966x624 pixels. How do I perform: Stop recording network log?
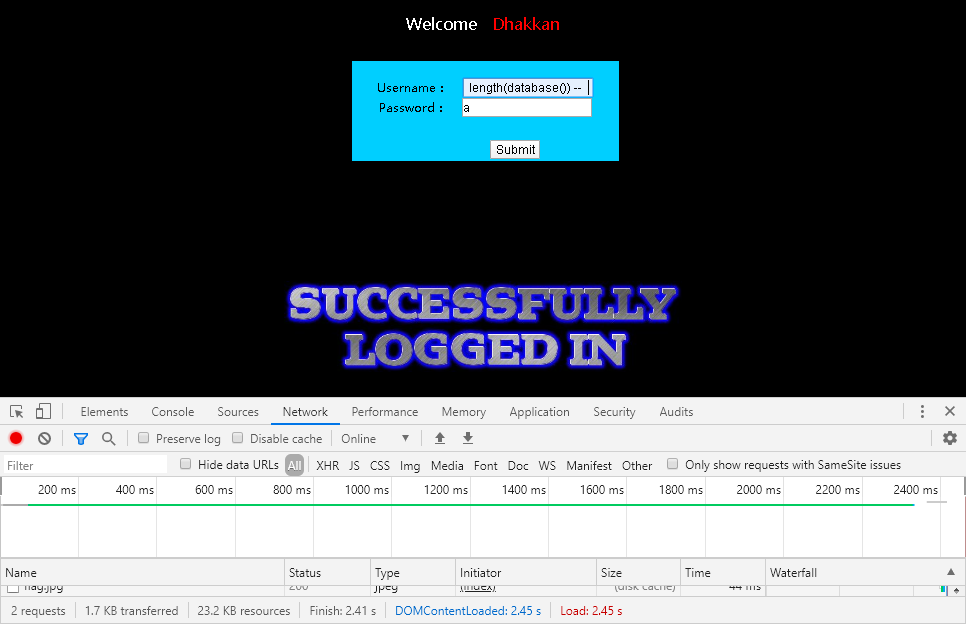15,438
